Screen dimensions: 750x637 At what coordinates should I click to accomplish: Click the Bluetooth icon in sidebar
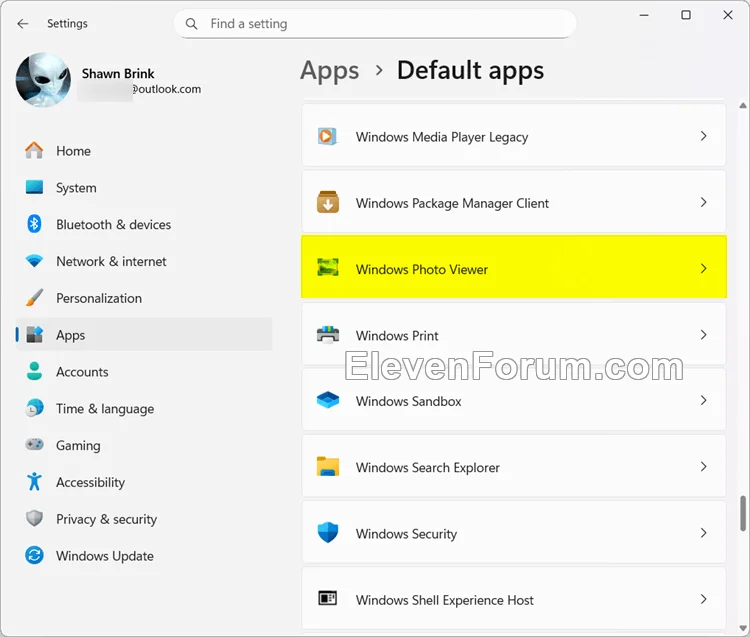[34, 224]
